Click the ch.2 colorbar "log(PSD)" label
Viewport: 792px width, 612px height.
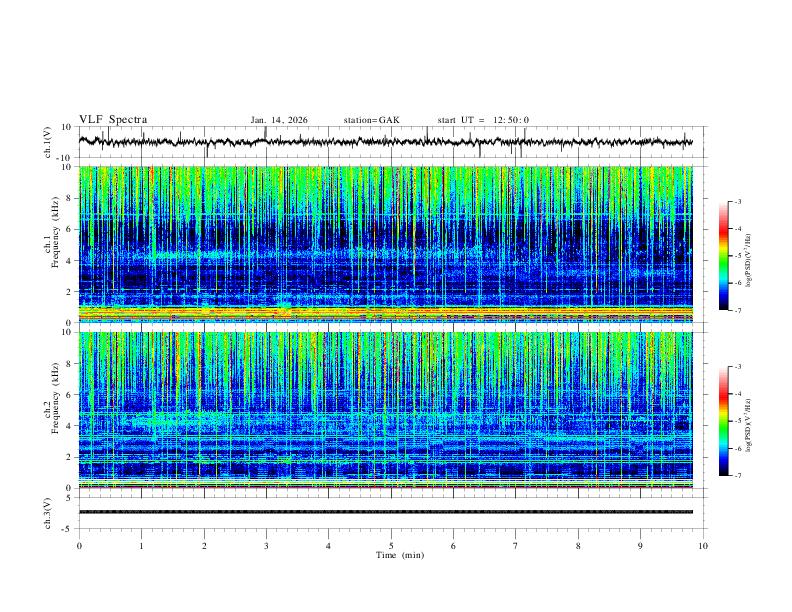pyautogui.click(x=749, y=426)
